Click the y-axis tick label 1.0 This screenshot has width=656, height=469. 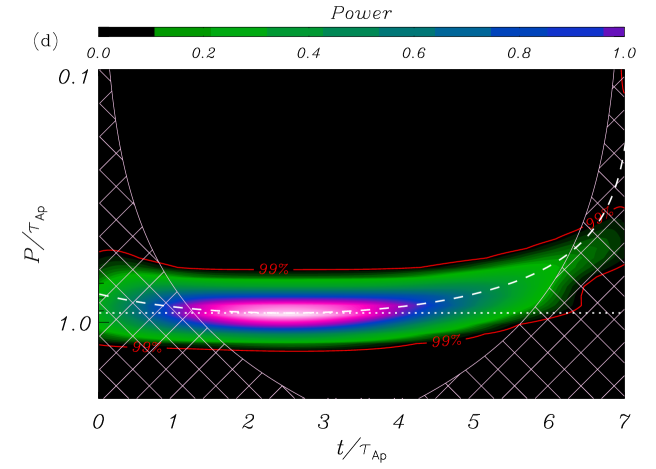click(x=75, y=324)
